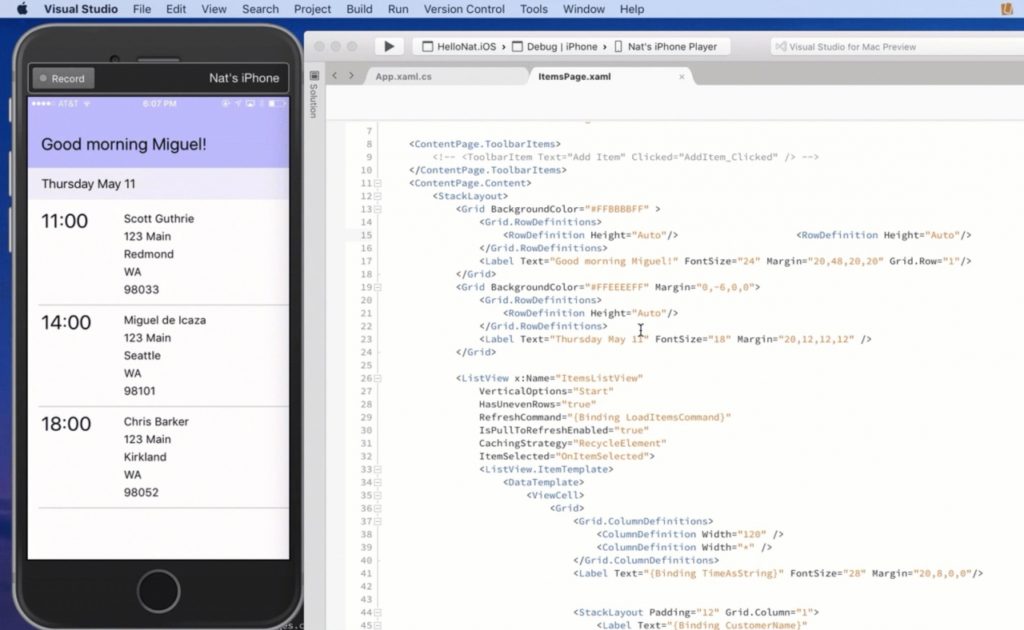Screen dimensions: 1024x630
Task: Collapse the Grid fold at line 13
Action: click(378, 210)
